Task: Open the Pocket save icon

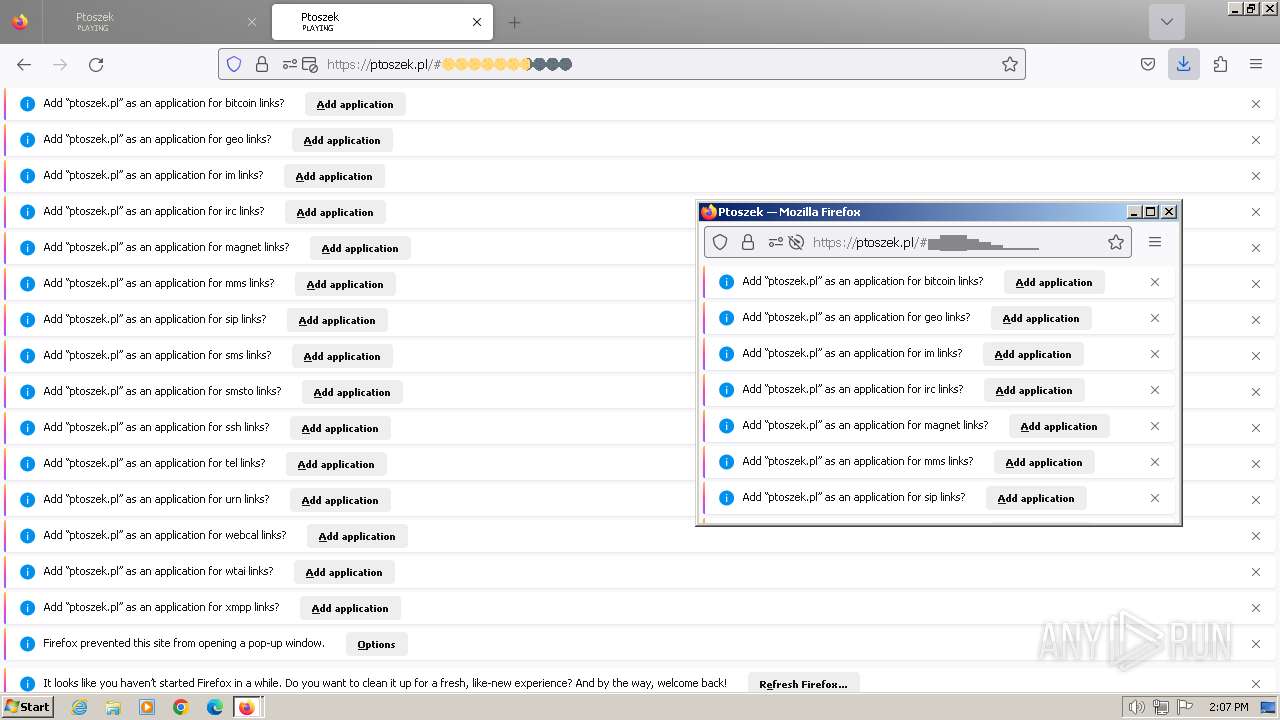Action: tap(1148, 64)
